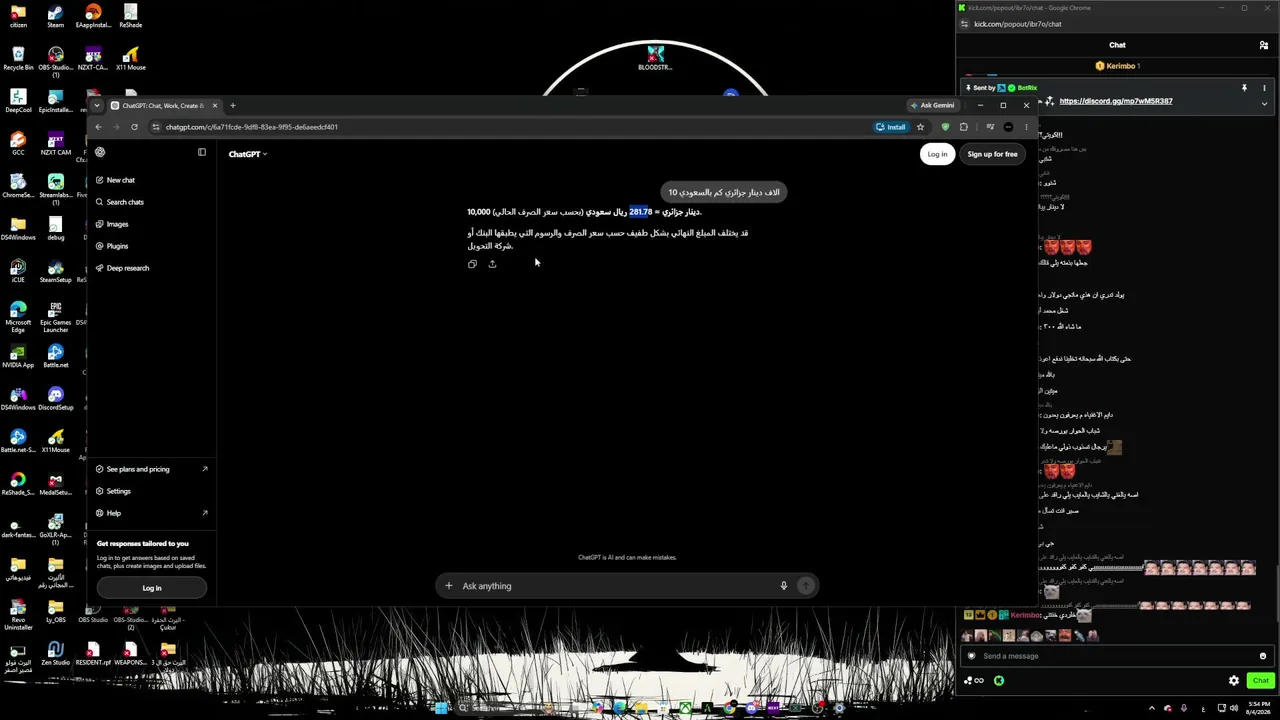Click the Kerimbo top gifter name
The width and height of the screenshot is (1280, 720).
pyautogui.click(x=1120, y=66)
